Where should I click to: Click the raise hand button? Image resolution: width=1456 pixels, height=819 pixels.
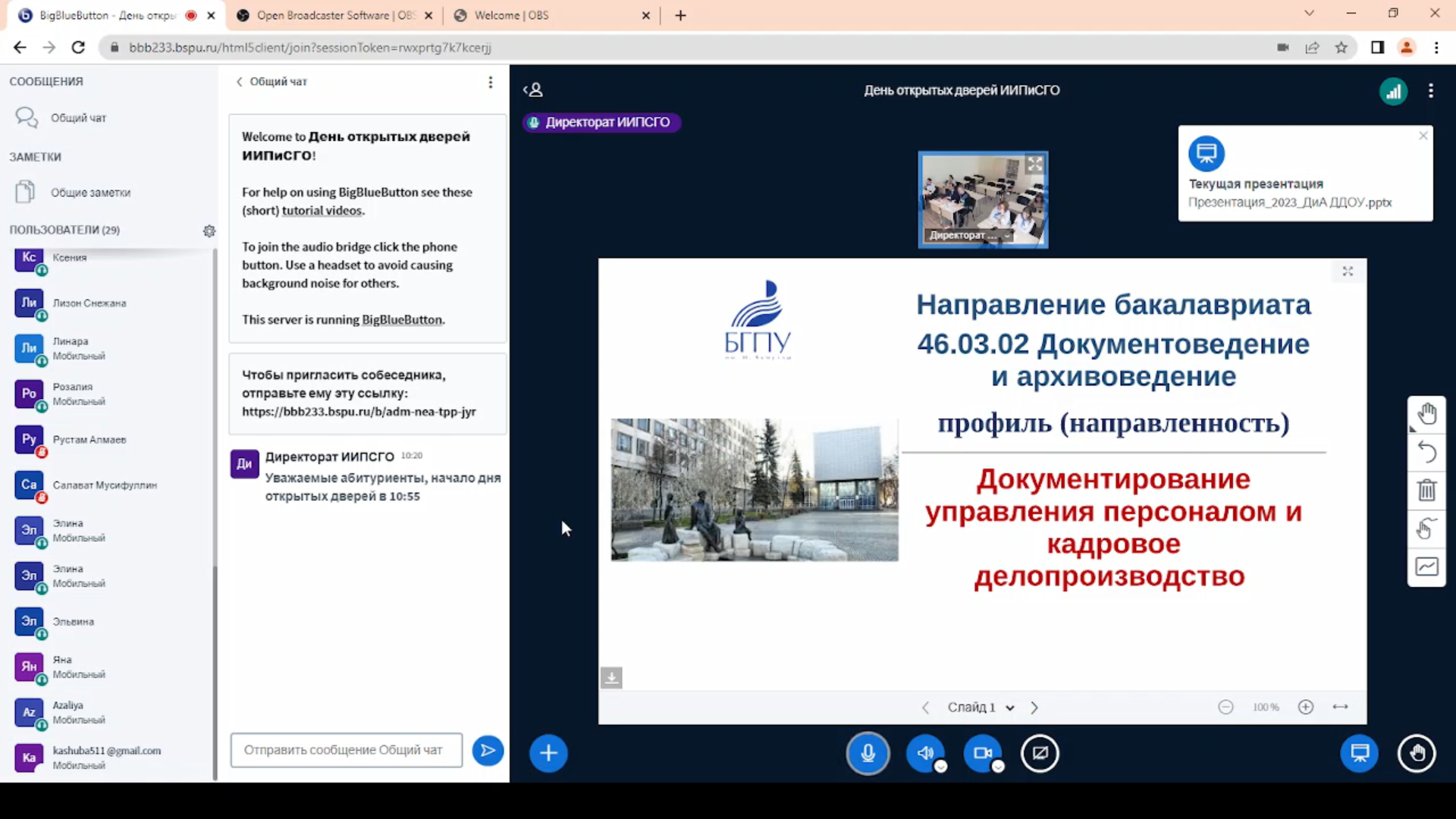click(1417, 753)
